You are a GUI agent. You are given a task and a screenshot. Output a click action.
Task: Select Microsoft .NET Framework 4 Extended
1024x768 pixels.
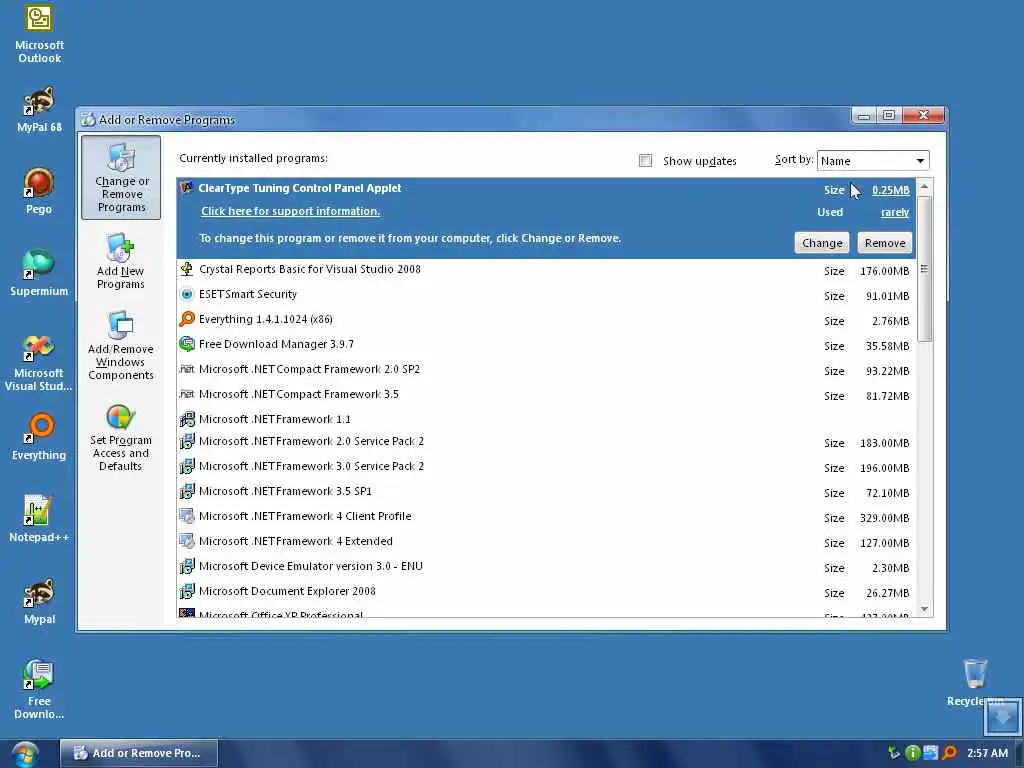(x=546, y=541)
